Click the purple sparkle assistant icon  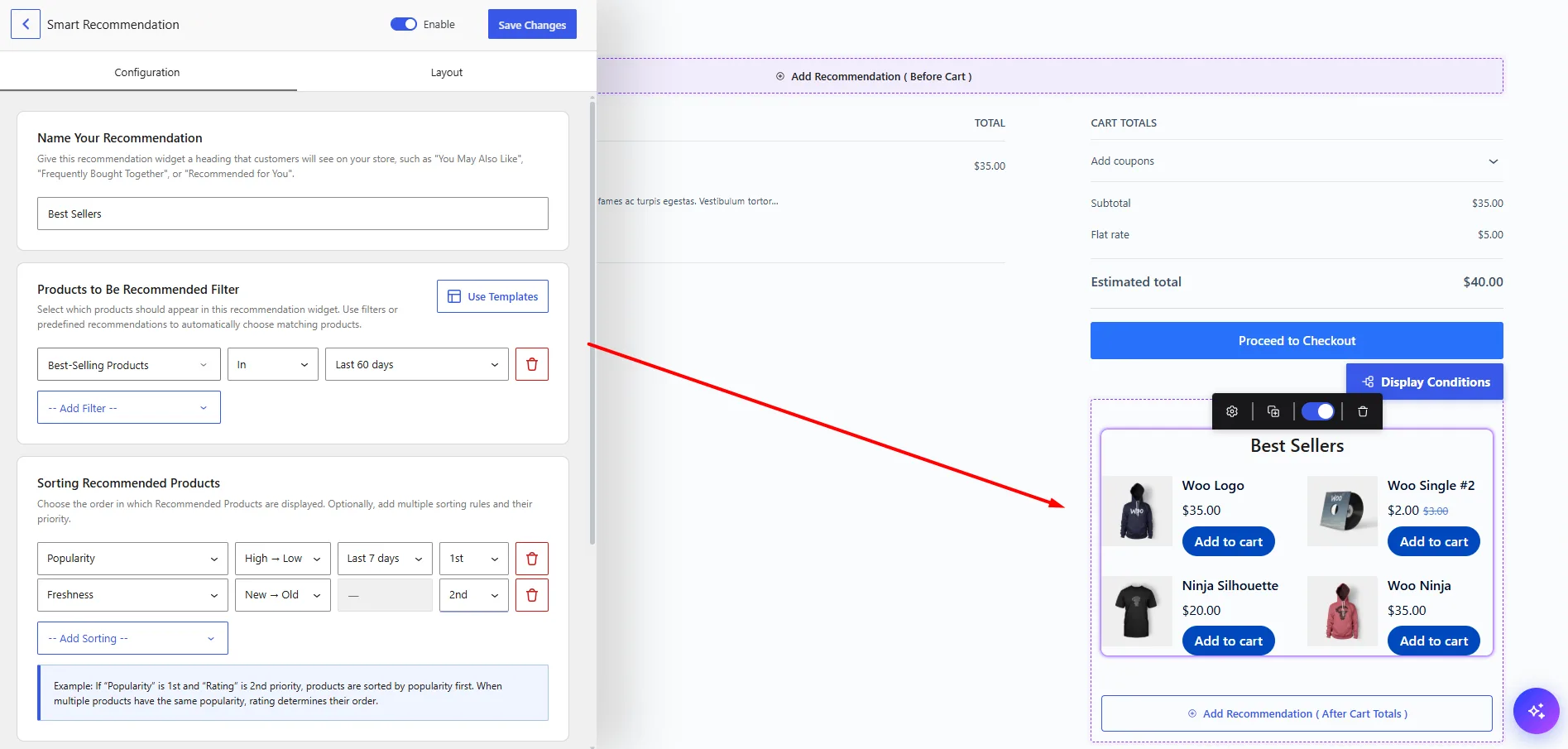tap(1537, 711)
